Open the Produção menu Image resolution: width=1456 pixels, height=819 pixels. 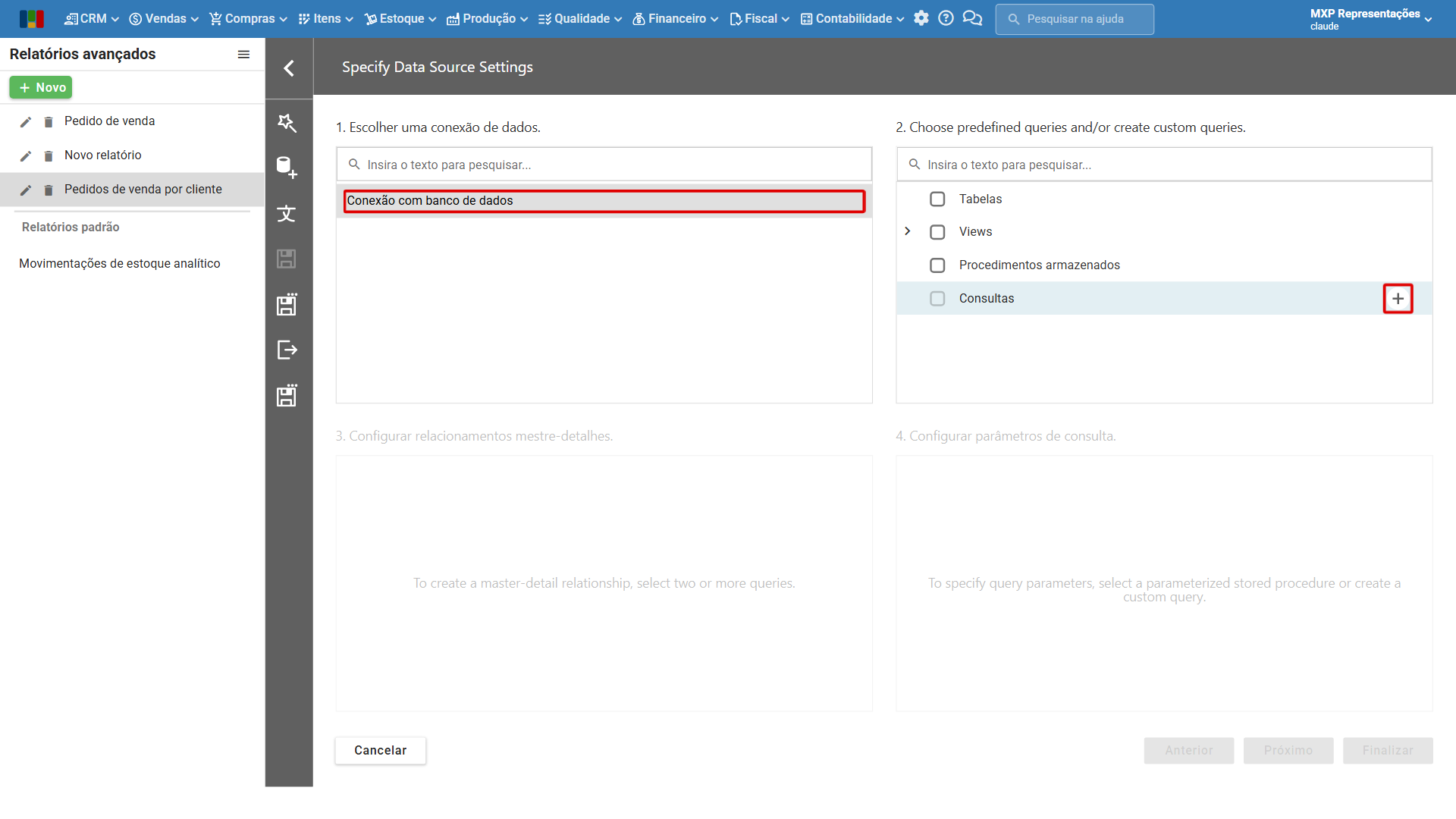pyautogui.click(x=487, y=19)
